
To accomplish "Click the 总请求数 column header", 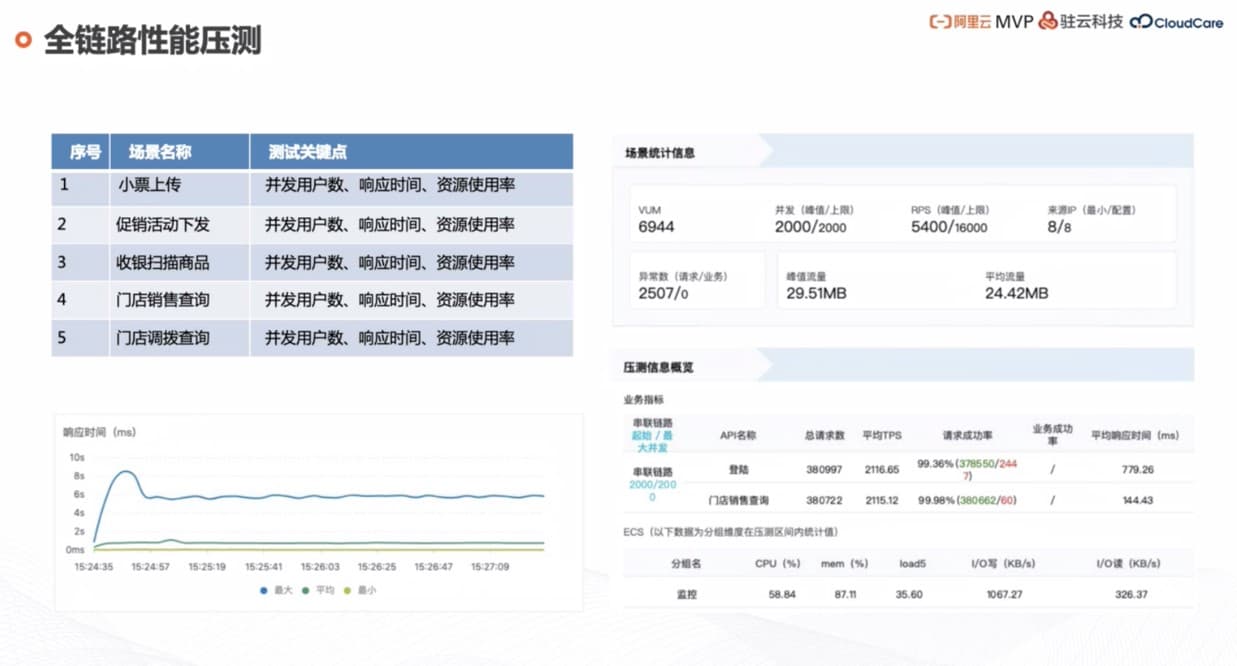I will point(825,435).
